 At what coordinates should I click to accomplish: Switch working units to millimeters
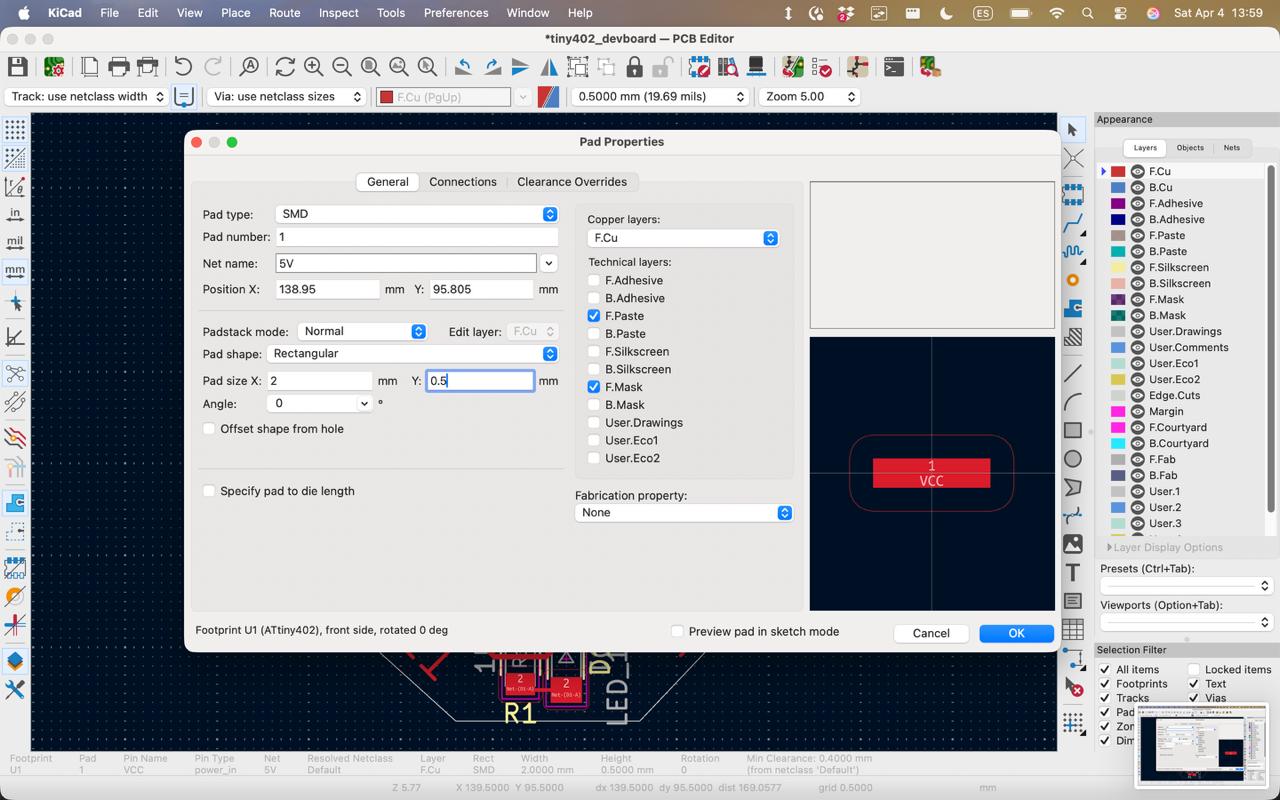(x=14, y=270)
